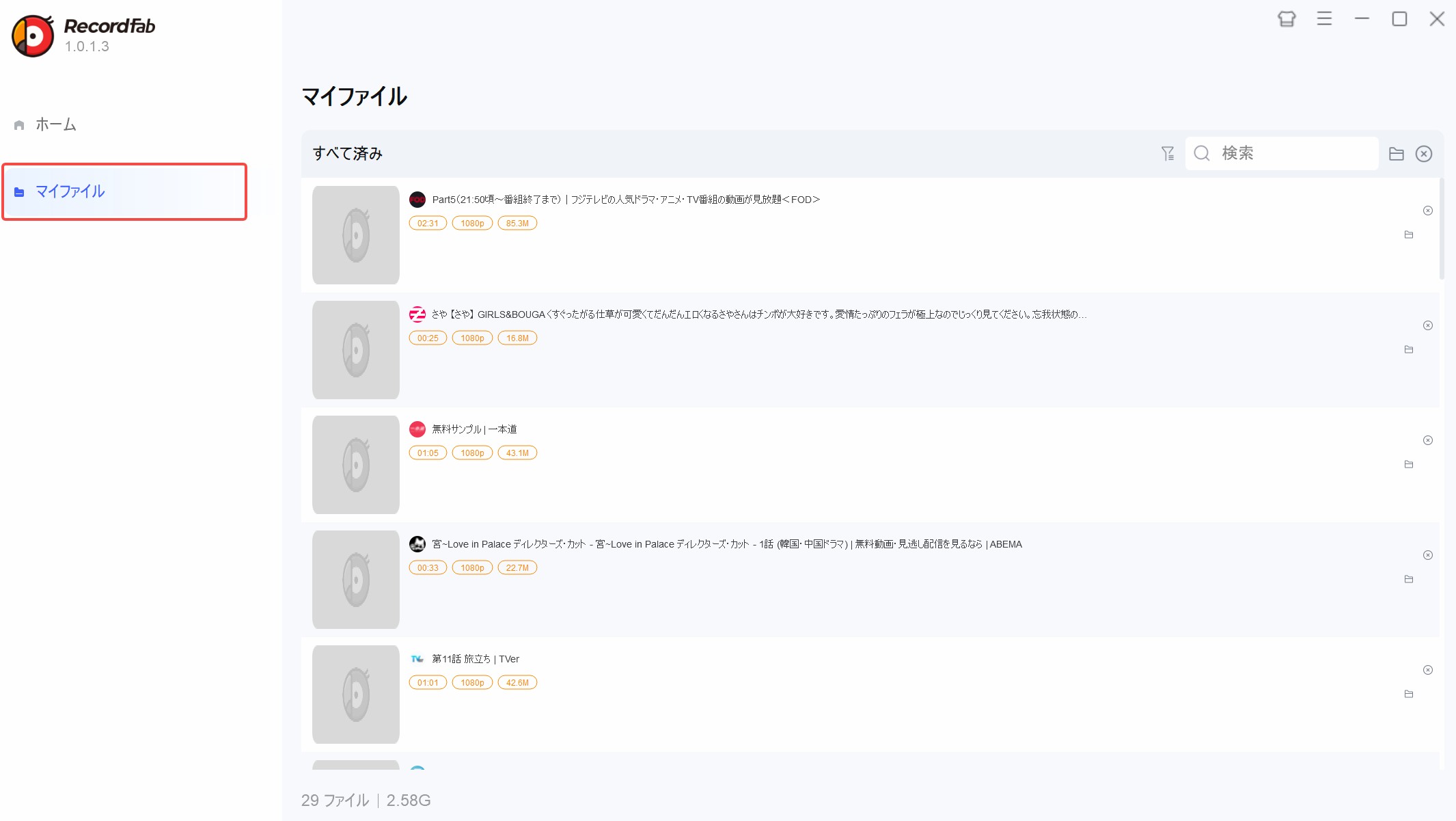
Task: Click the 22.7M size tag
Action: 517,568
